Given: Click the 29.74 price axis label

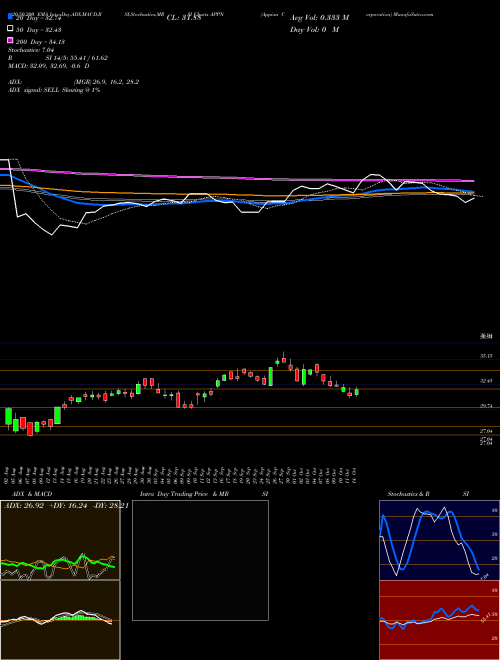Looking at the screenshot, I should click(486, 406).
